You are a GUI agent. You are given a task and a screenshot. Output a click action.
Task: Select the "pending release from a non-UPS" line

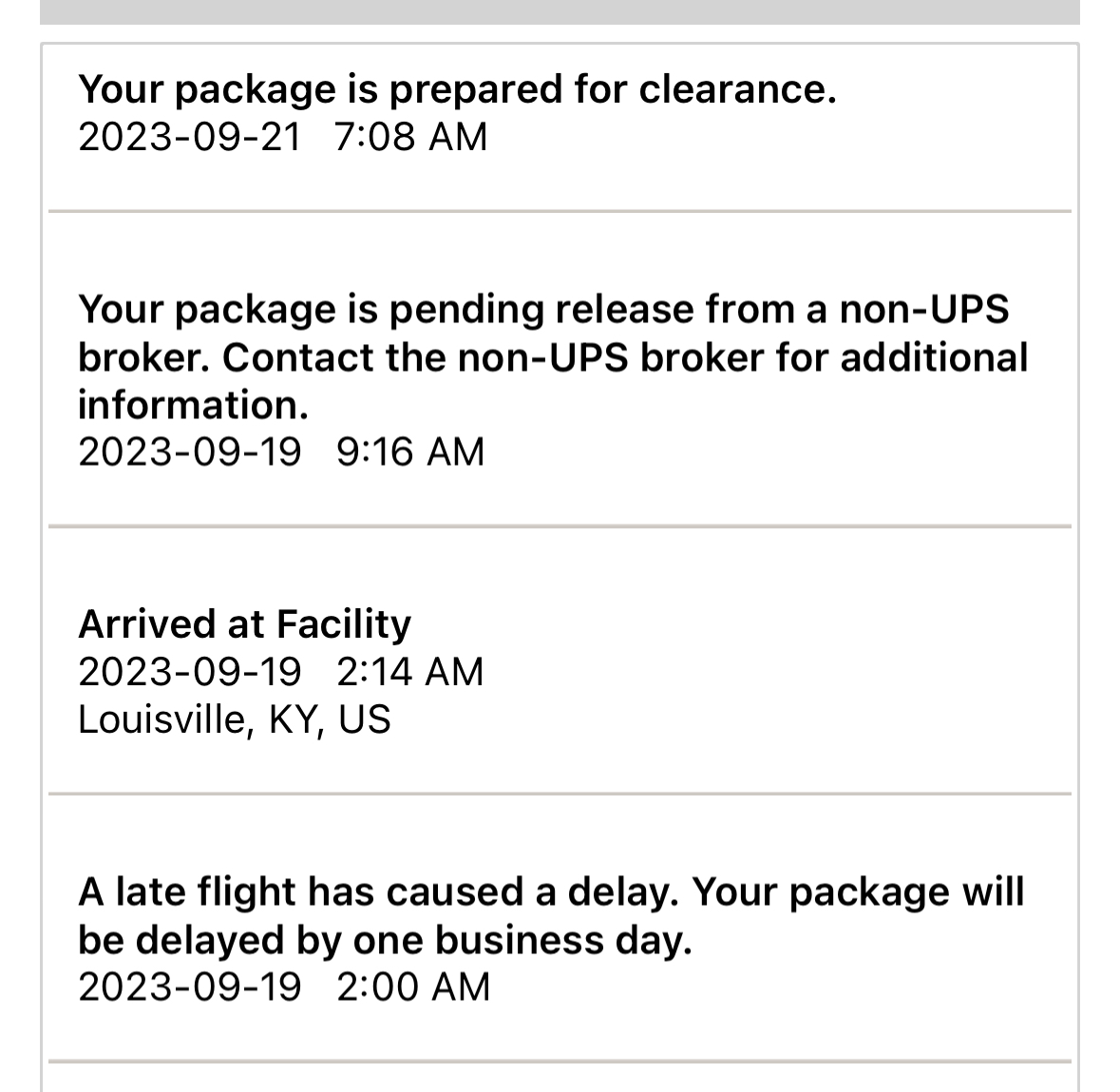click(x=542, y=310)
